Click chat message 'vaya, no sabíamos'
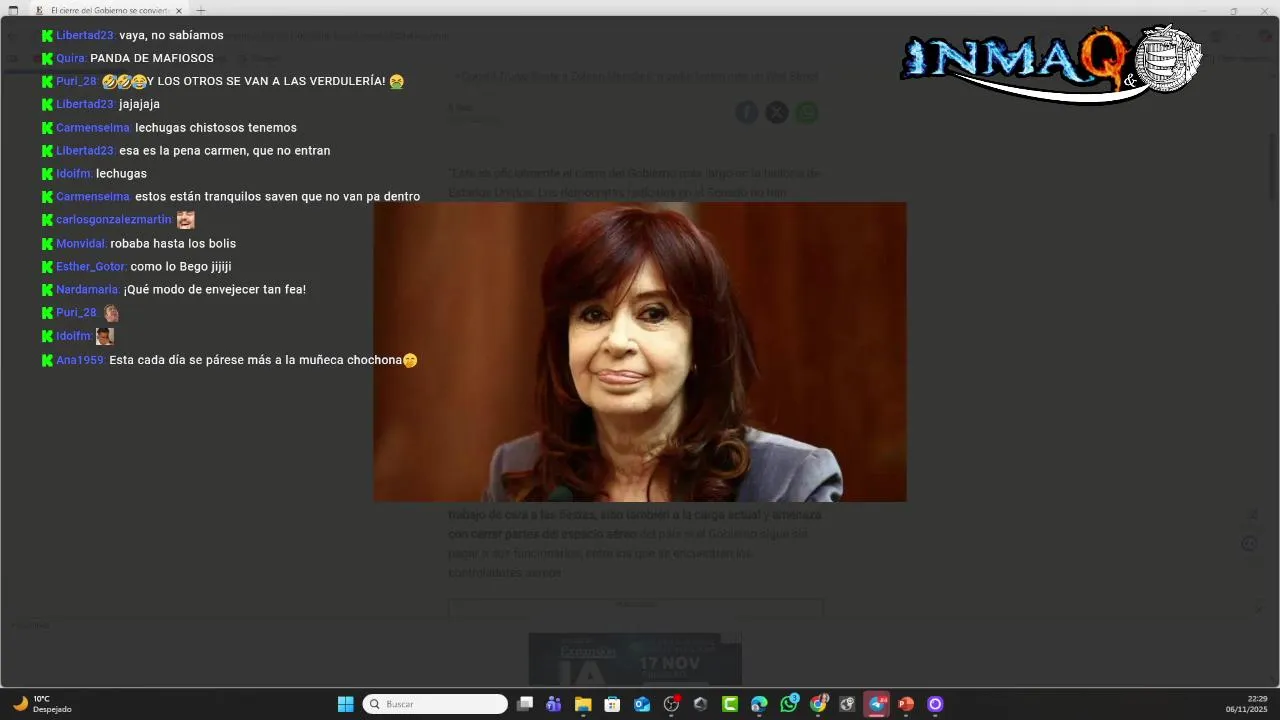 tap(171, 35)
